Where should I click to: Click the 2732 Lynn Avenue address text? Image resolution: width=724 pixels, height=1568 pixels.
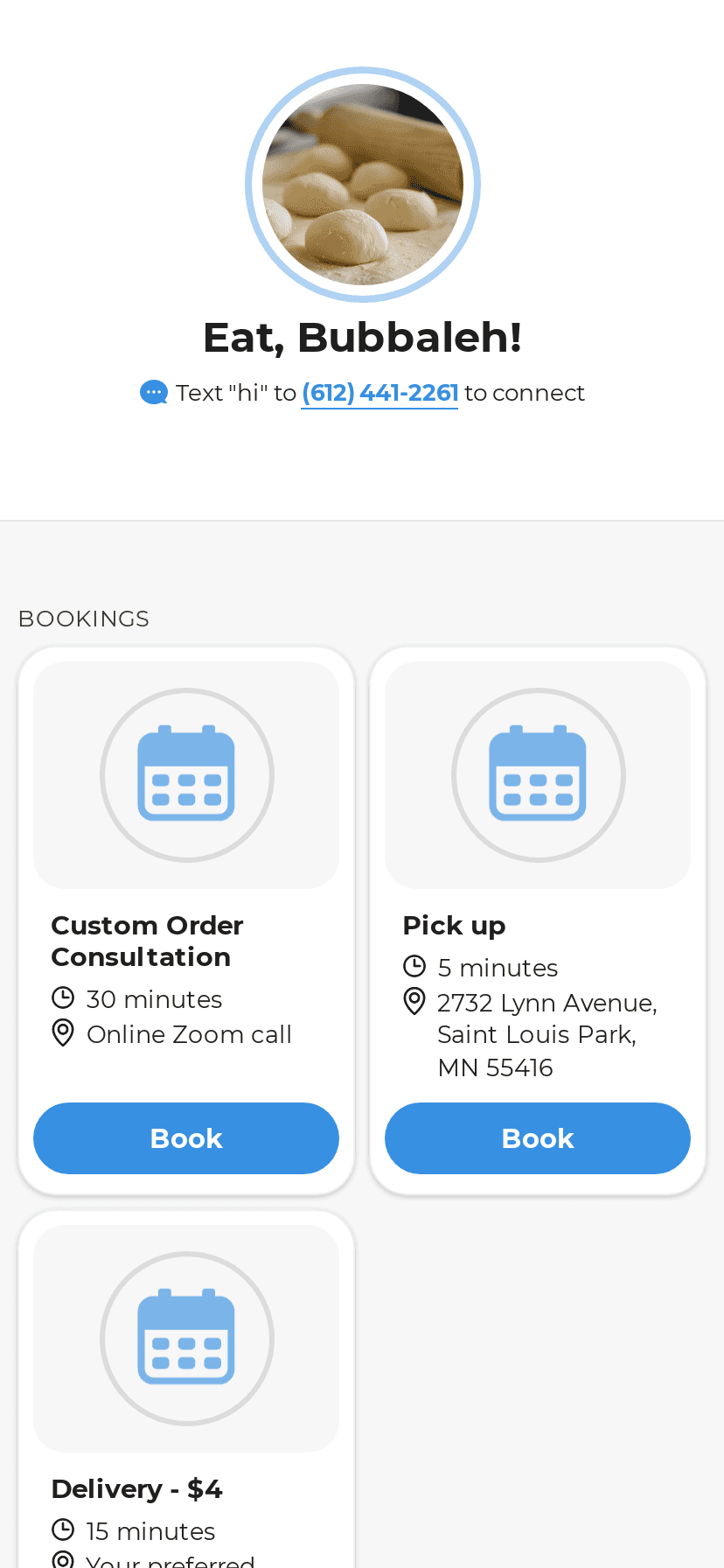[546, 1035]
